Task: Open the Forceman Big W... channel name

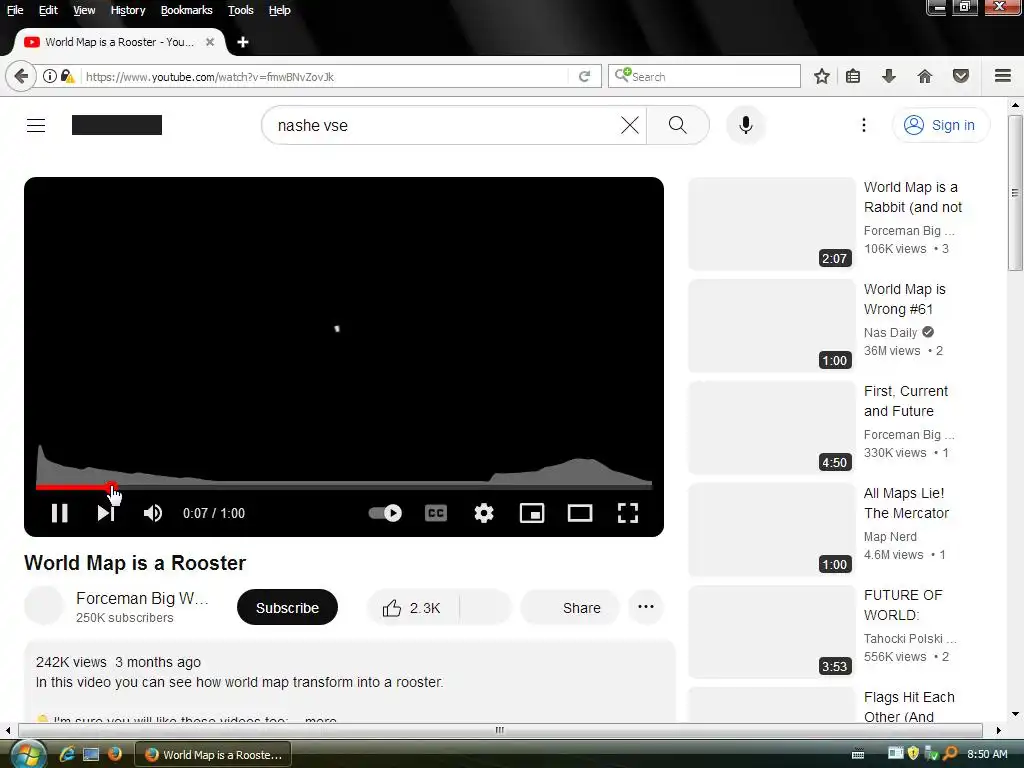Action: click(142, 598)
